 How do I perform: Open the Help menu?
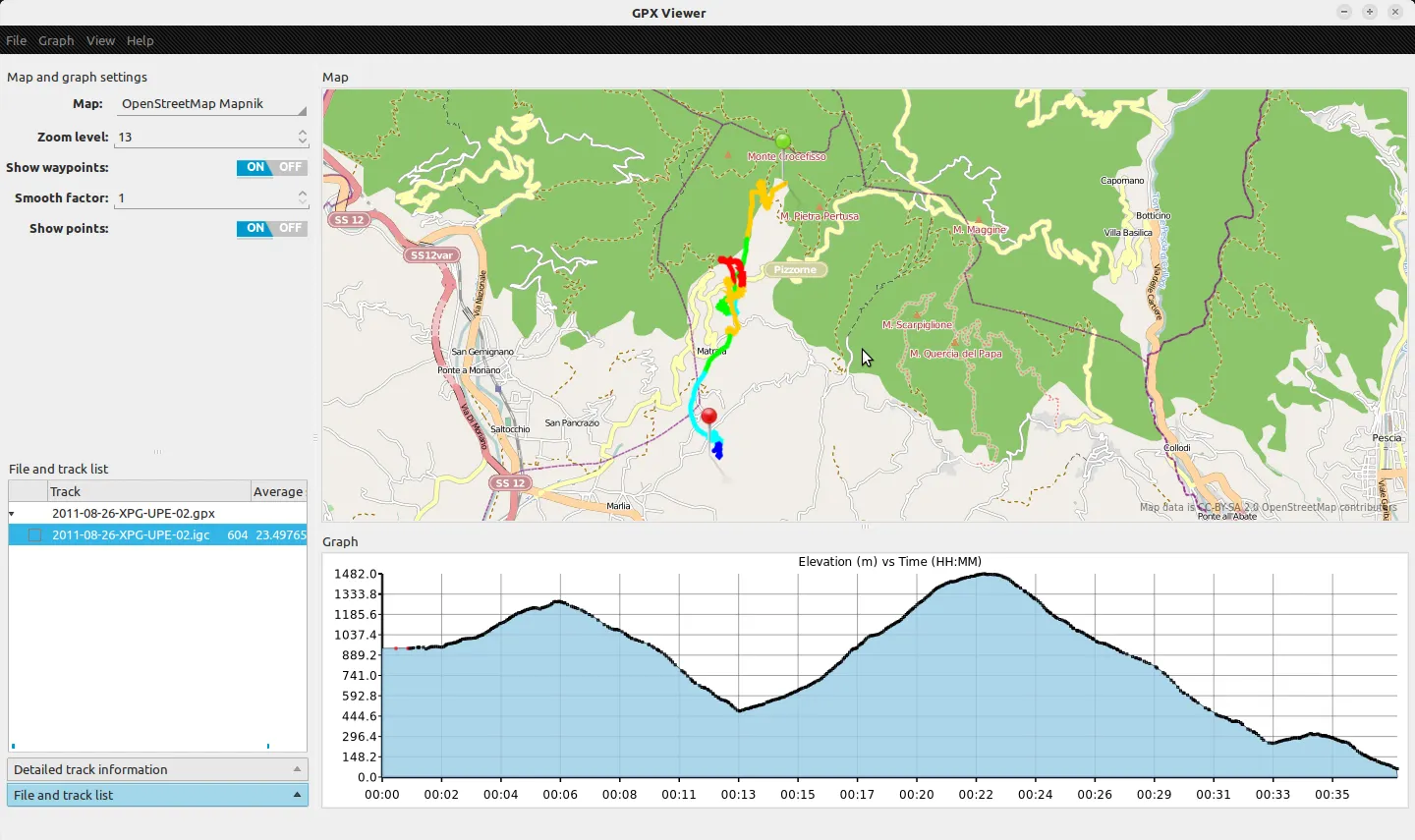click(x=140, y=40)
